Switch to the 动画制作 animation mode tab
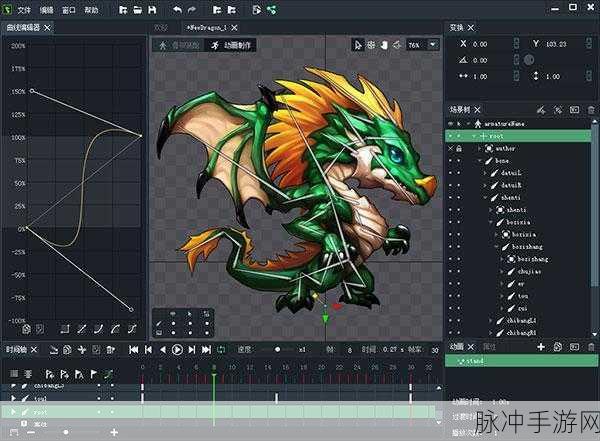This screenshot has width=600, height=441. pos(232,45)
